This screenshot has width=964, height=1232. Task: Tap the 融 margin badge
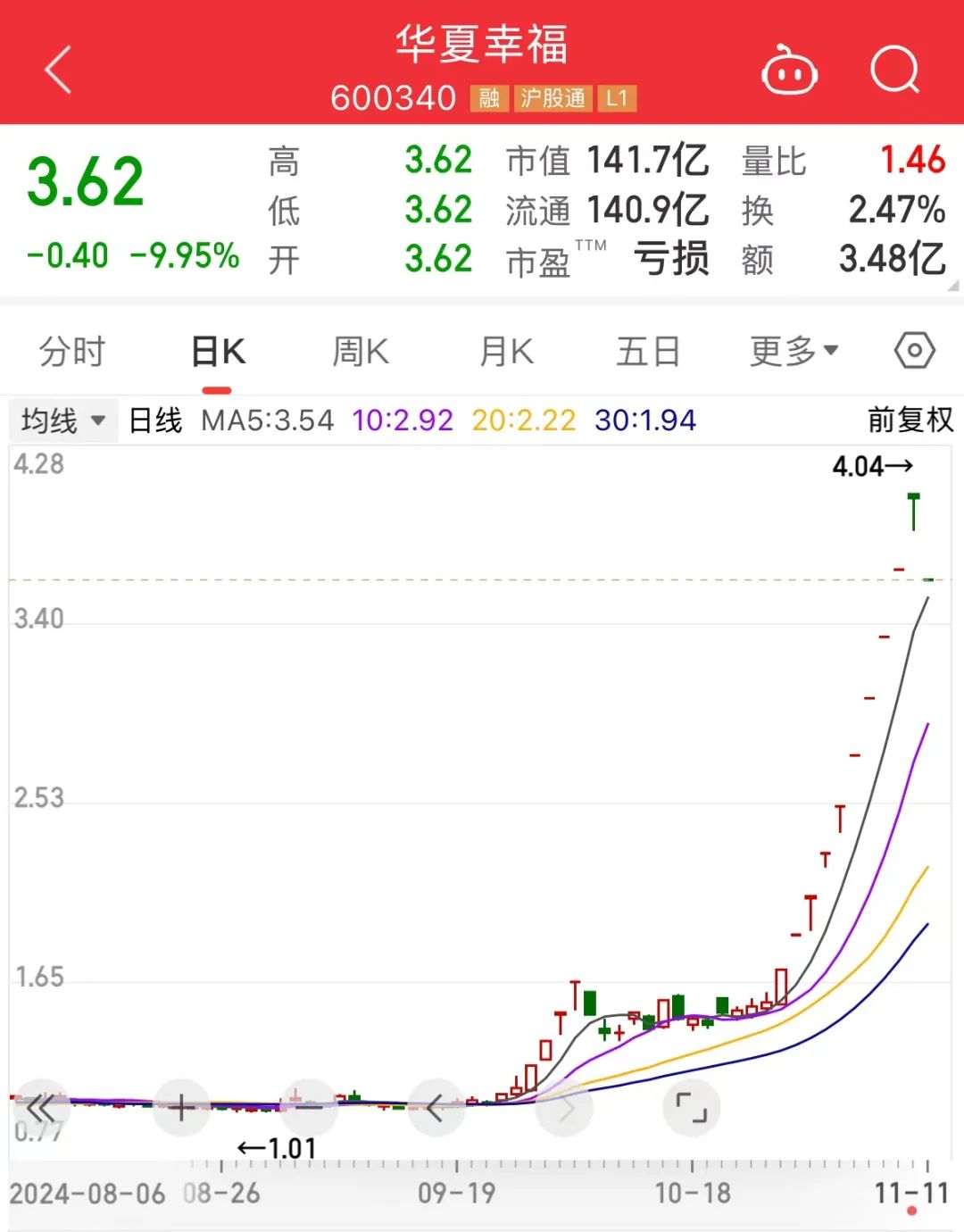(x=488, y=98)
